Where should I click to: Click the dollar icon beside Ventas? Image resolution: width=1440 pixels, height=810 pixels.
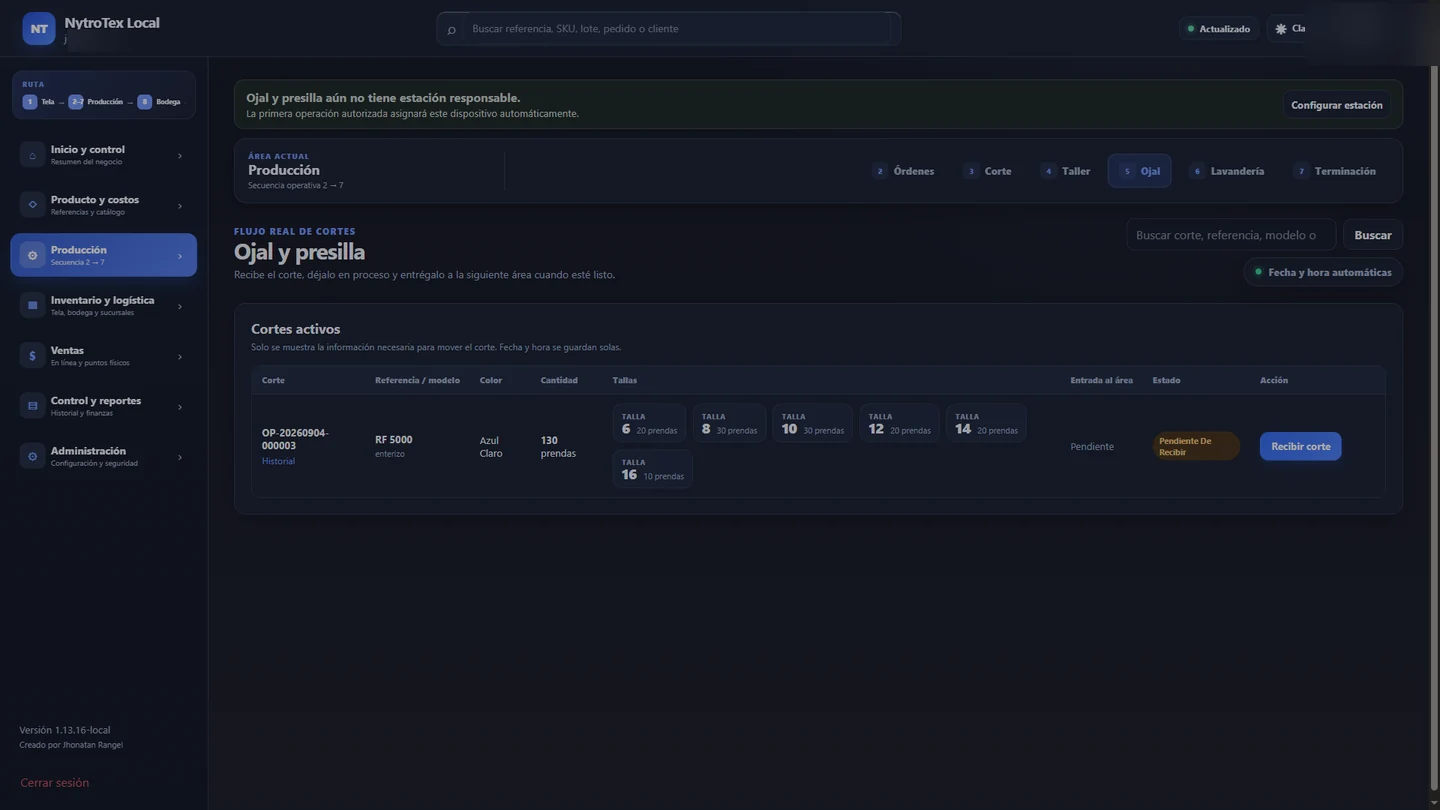(x=32, y=356)
